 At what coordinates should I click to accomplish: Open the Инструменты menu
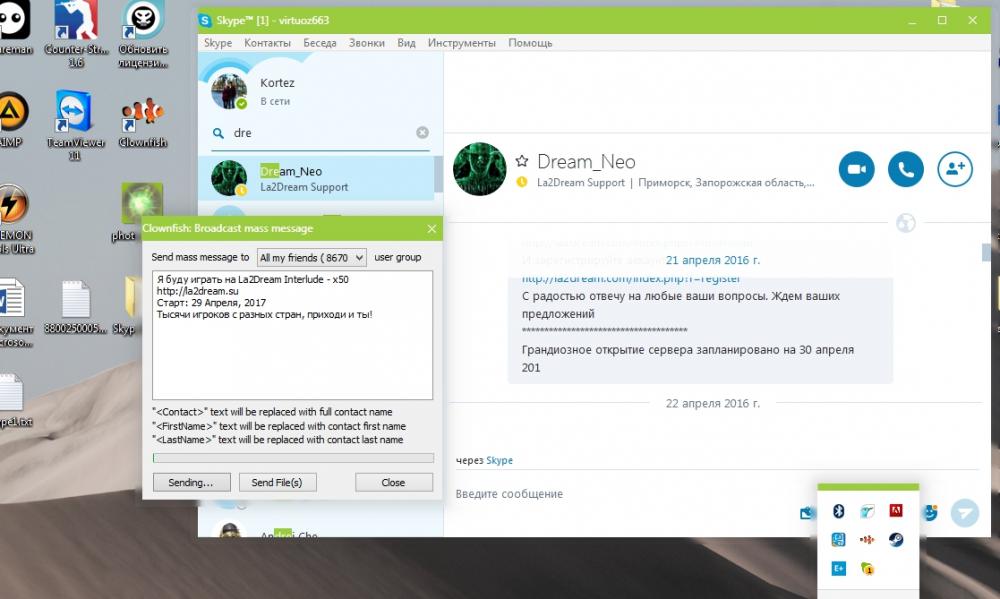461,43
